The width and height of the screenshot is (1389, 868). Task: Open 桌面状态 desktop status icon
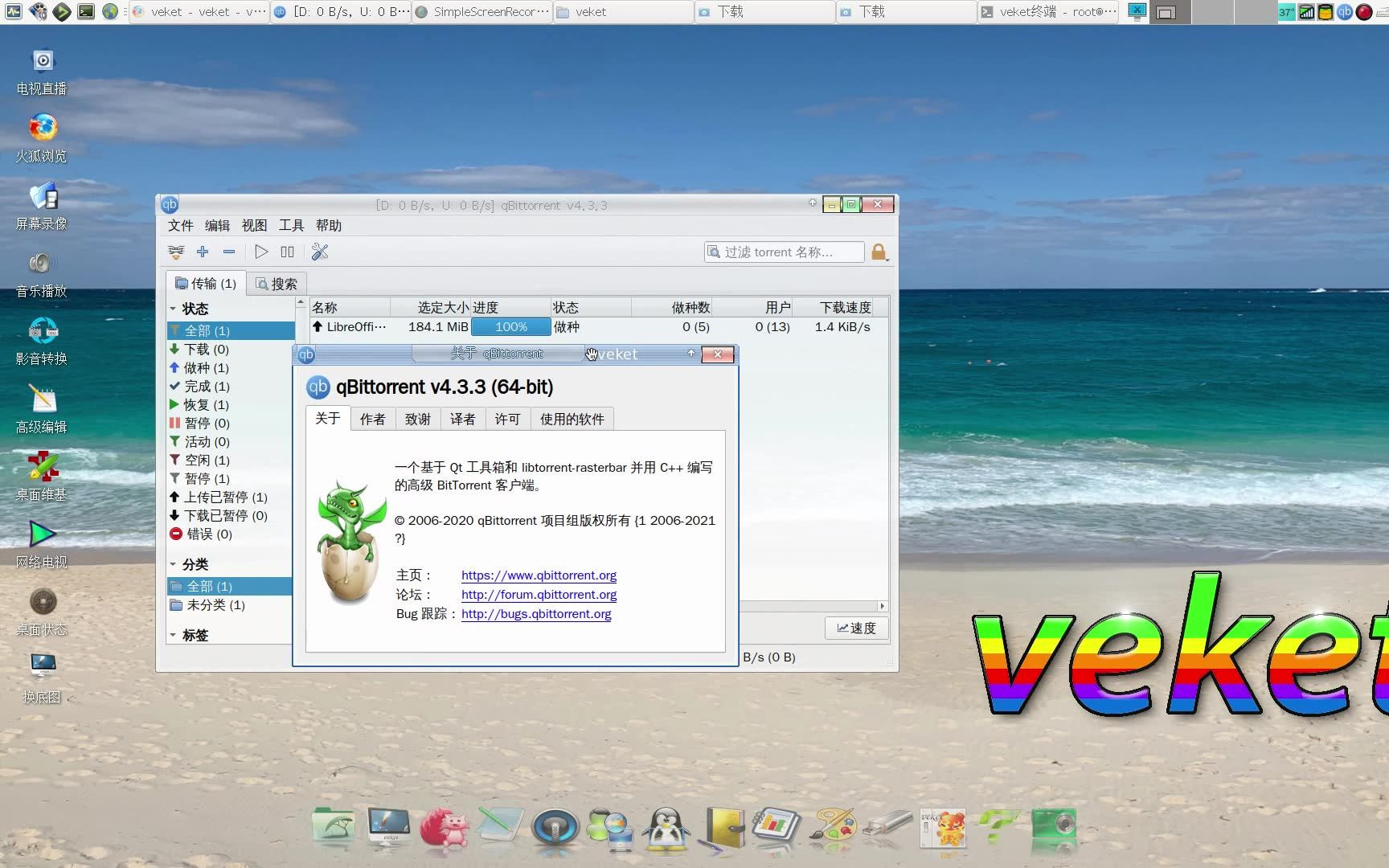pos(42,612)
